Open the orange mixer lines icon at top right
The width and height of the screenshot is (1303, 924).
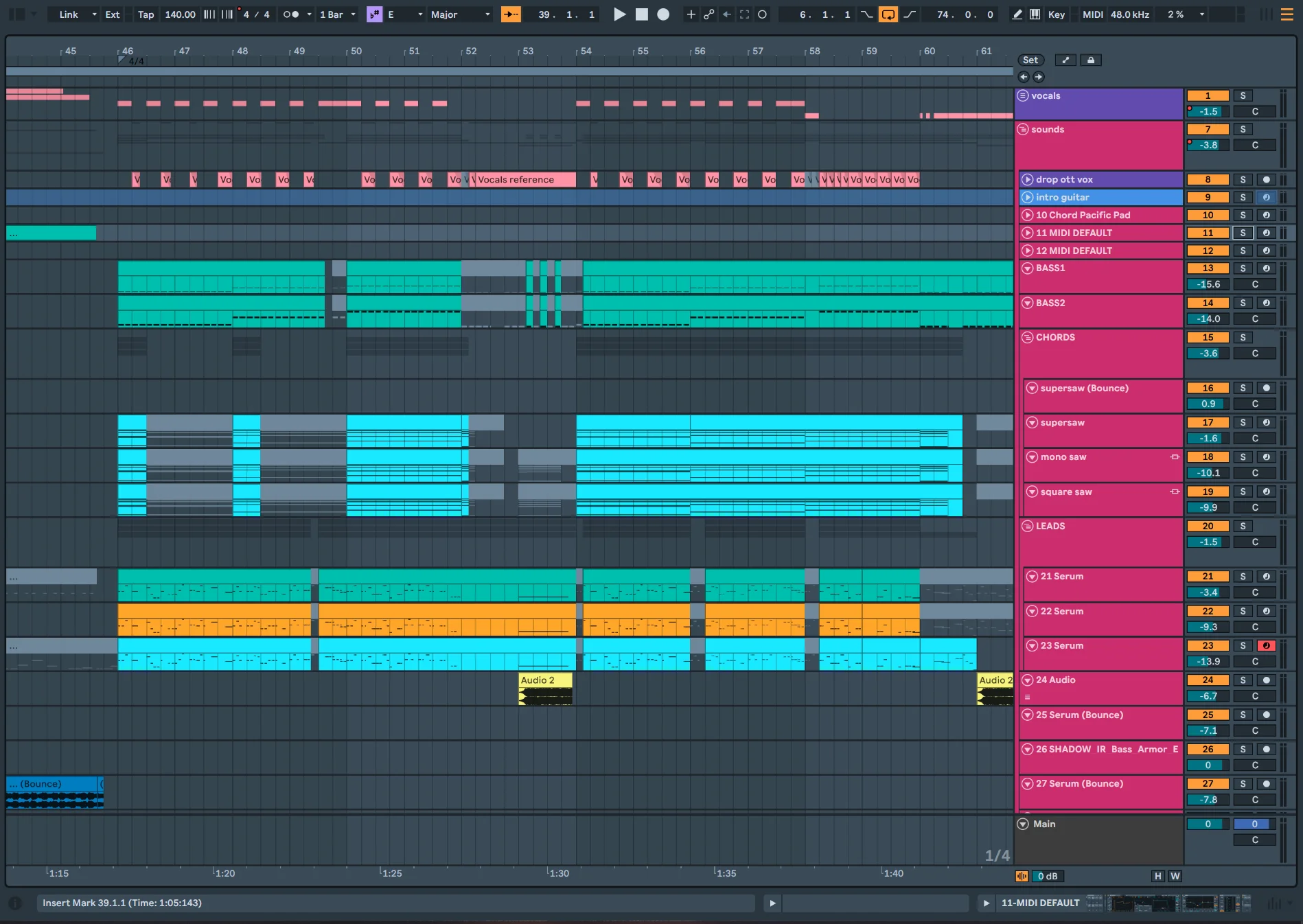coord(1287,14)
